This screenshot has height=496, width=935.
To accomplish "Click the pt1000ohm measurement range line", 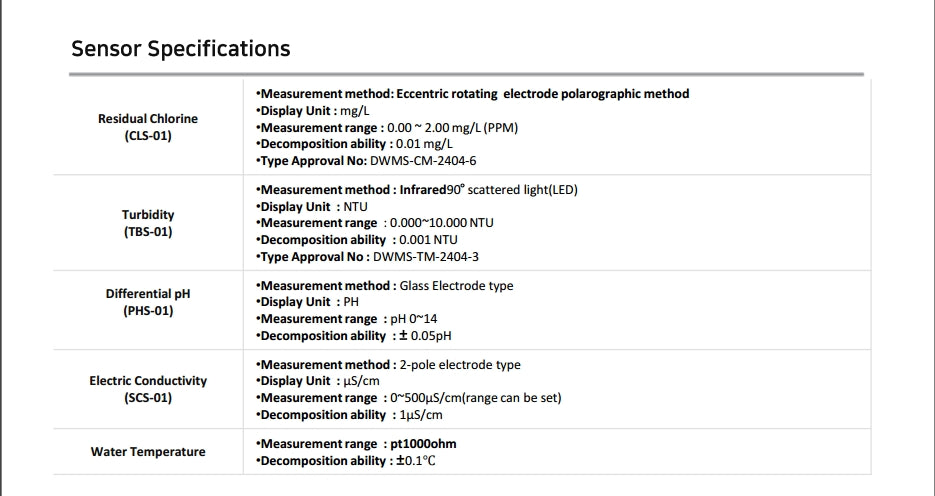I will click(357, 444).
